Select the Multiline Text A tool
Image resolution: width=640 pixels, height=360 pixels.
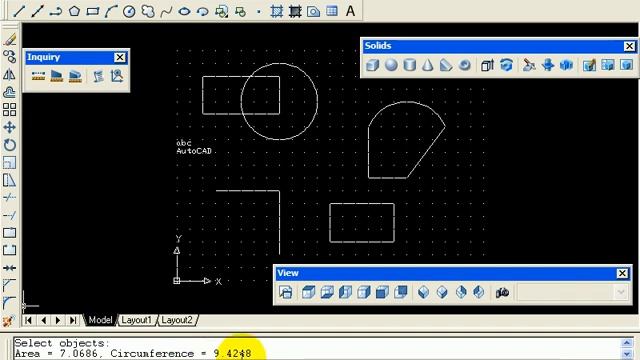[350, 11]
